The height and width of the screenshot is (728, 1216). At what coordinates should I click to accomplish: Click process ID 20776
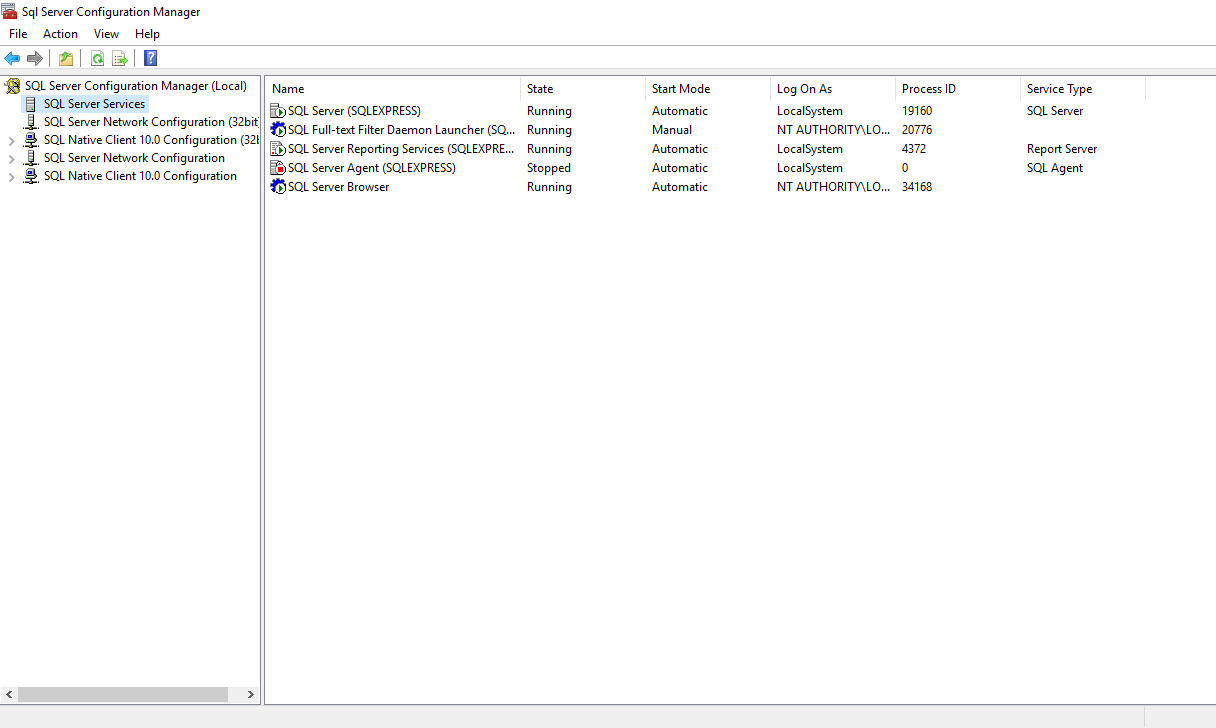(917, 130)
